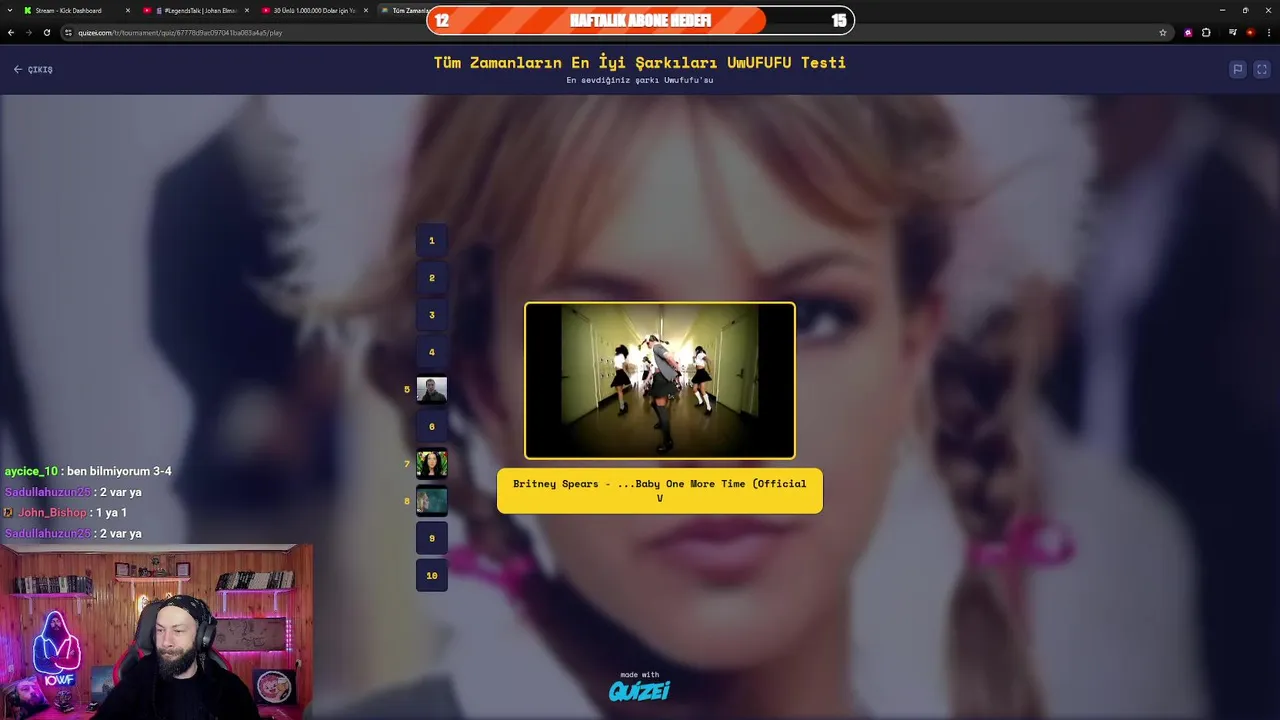Click the 'En sevdiğiniz şarkı Umufufu'su' subtitle
The width and height of the screenshot is (1280, 720).
point(640,80)
